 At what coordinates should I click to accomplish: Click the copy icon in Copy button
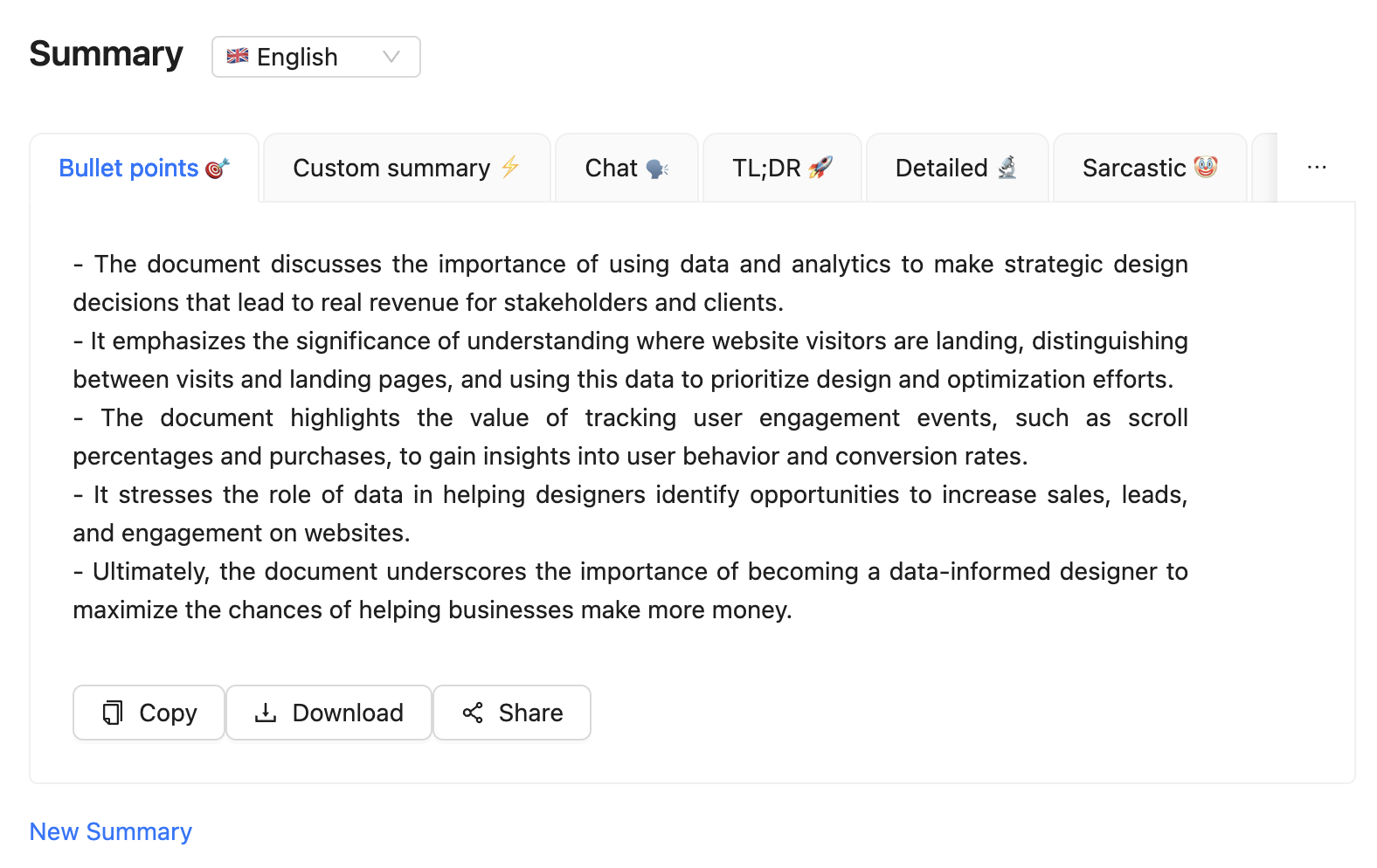coord(113,713)
